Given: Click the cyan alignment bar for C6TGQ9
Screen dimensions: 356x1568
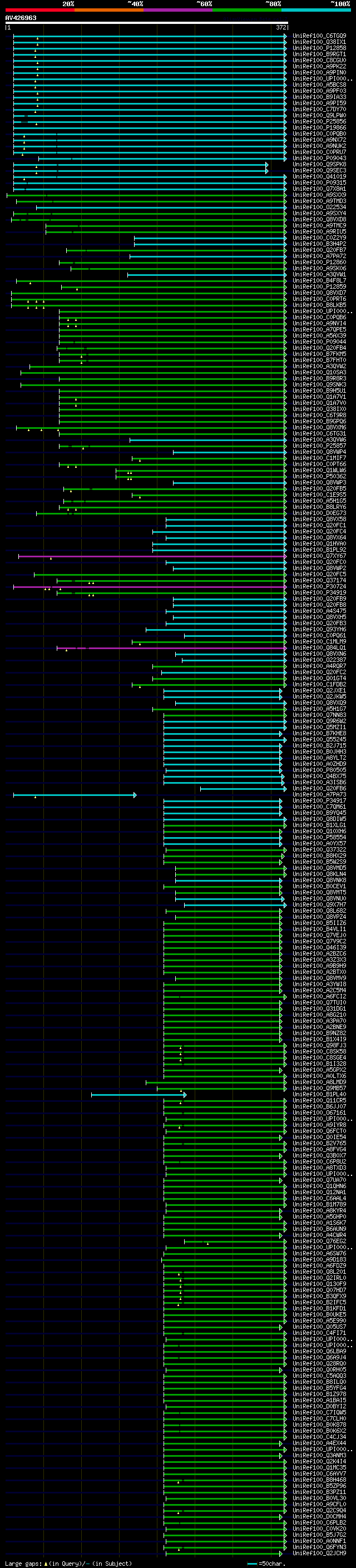Looking at the screenshot, I should tap(150, 36).
